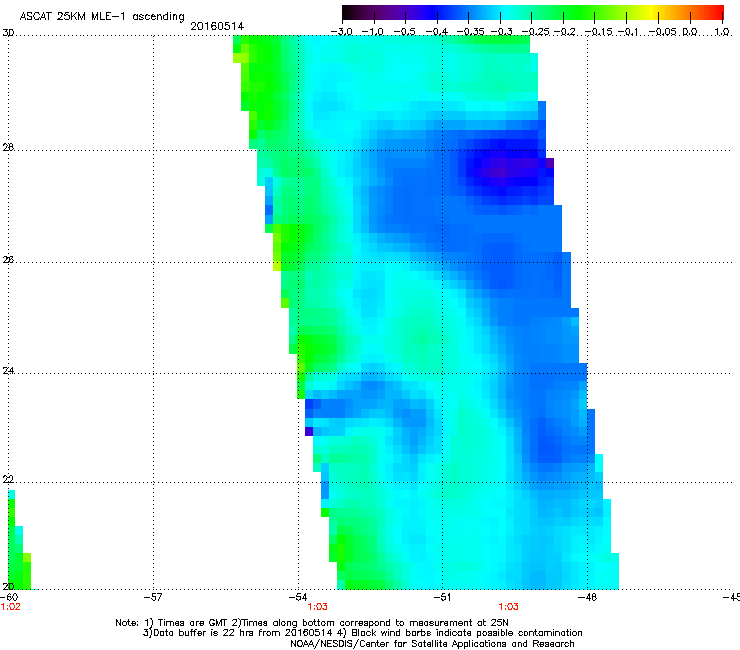Screen dimensions: 740x650
Task: Click the latitude label "22"
Action: click(x=8, y=480)
